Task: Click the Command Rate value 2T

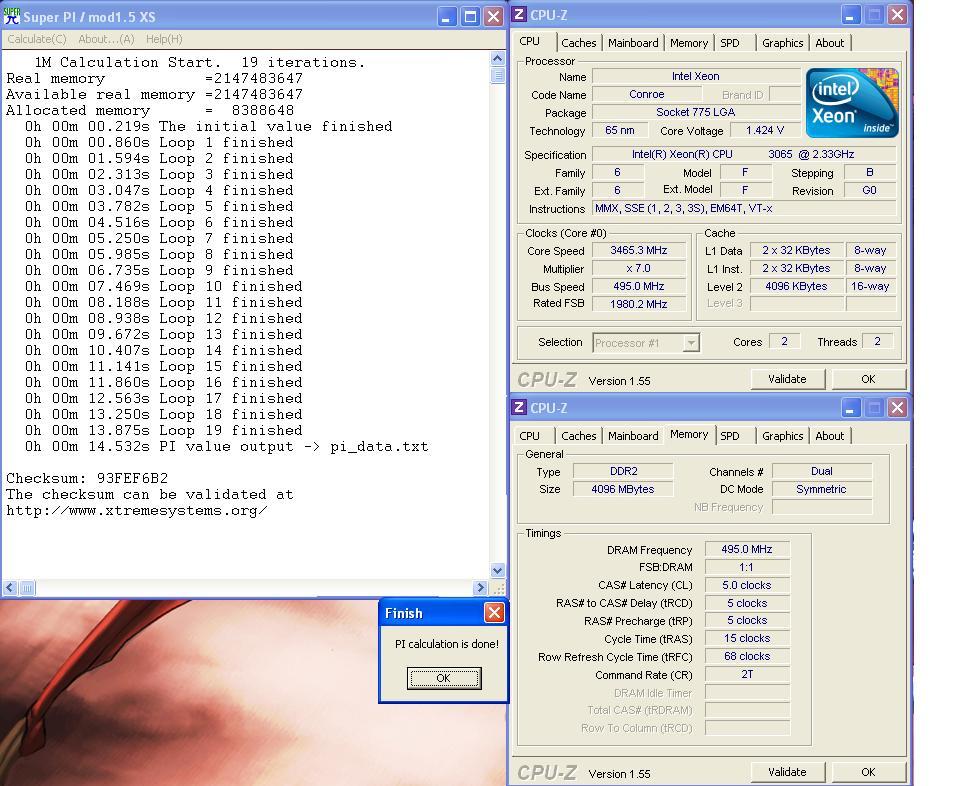Action: [x=747, y=674]
